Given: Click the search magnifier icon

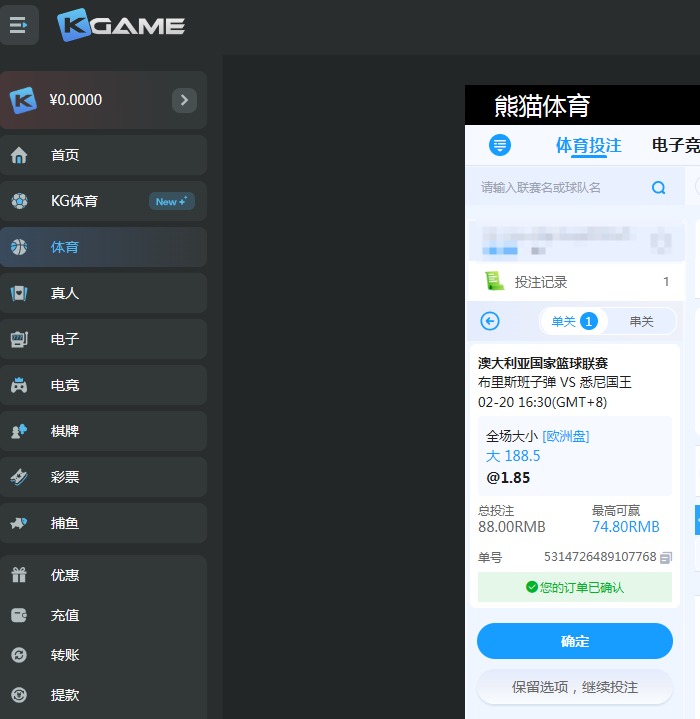Looking at the screenshot, I should click(x=658, y=188).
